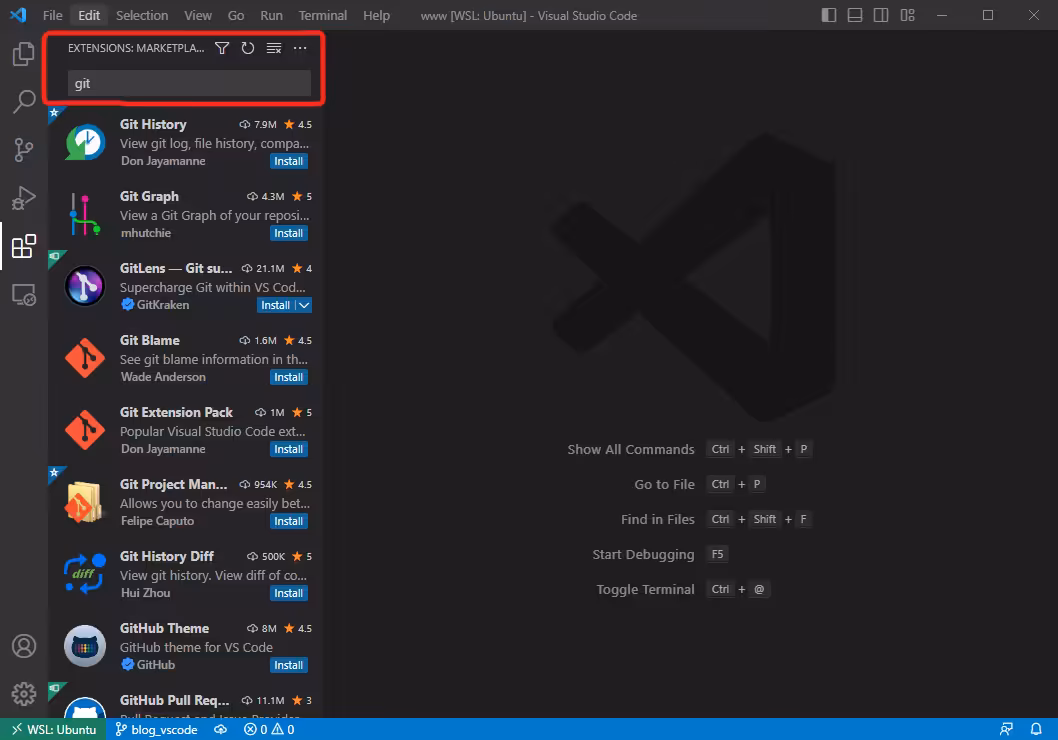This screenshot has width=1058, height=740.
Task: Open the Edit menu
Action: (89, 15)
